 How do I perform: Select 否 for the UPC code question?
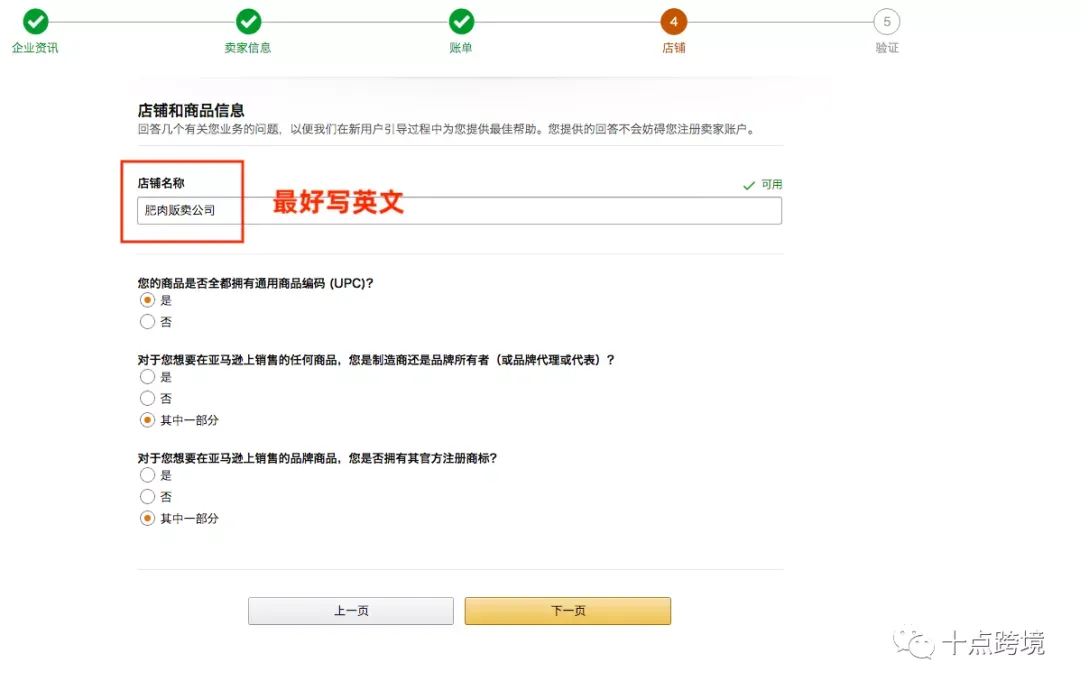point(148,322)
